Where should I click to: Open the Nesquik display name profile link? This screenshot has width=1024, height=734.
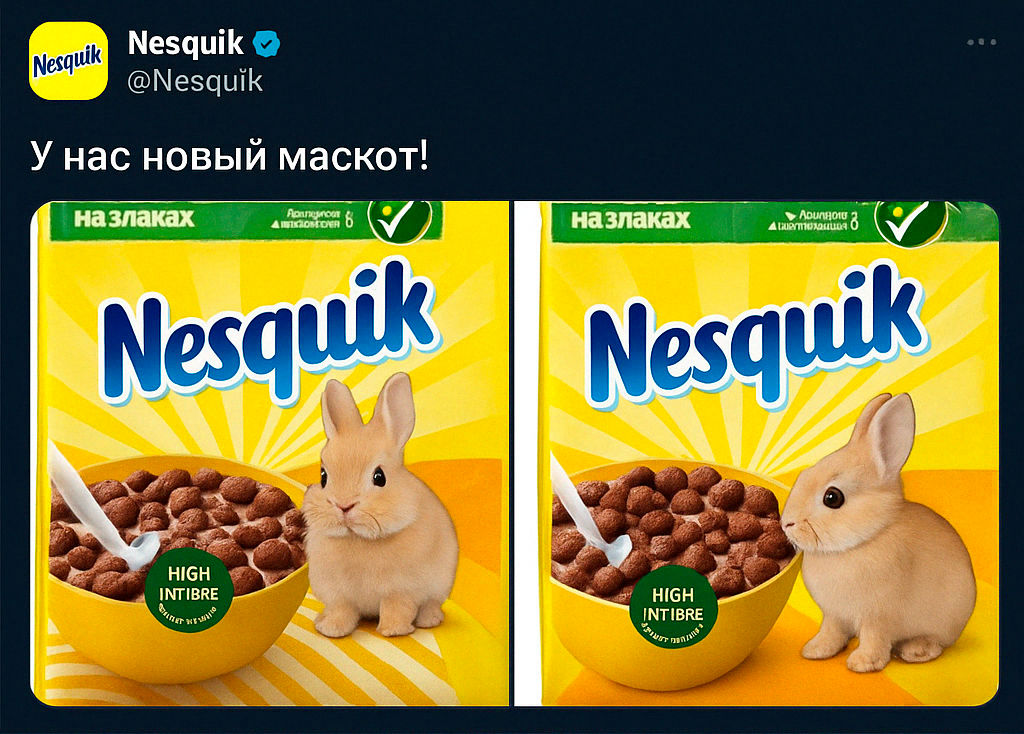pos(185,44)
